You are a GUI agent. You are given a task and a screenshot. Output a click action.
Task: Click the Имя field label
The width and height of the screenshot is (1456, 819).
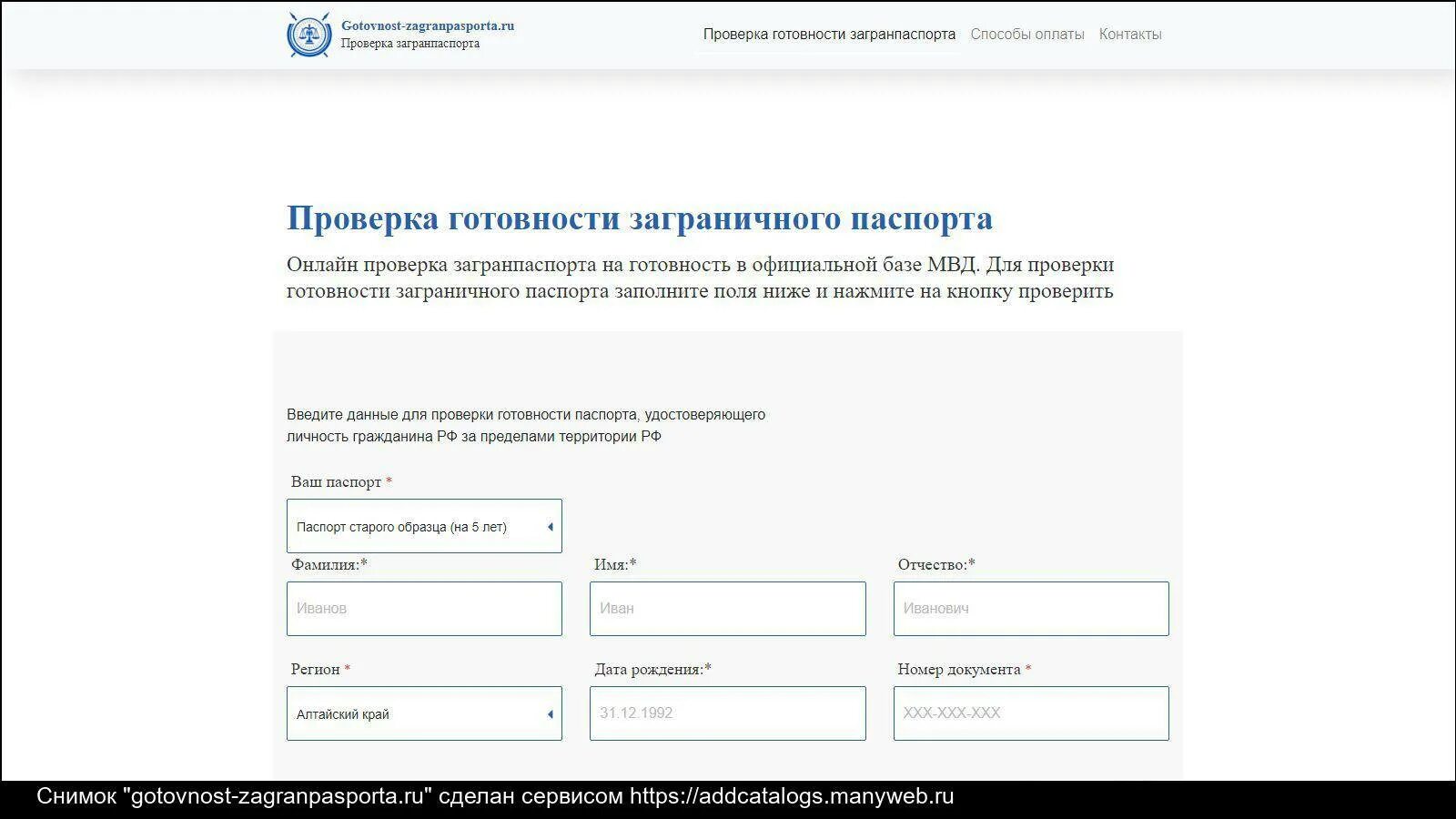click(615, 565)
